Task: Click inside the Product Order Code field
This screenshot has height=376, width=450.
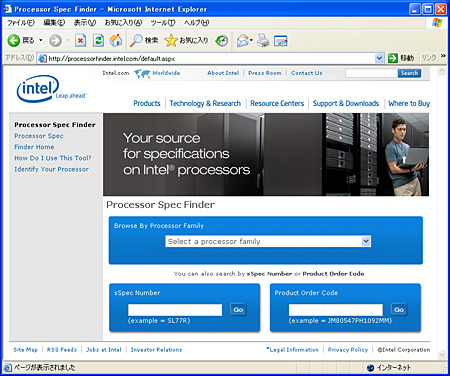Action: [x=336, y=310]
